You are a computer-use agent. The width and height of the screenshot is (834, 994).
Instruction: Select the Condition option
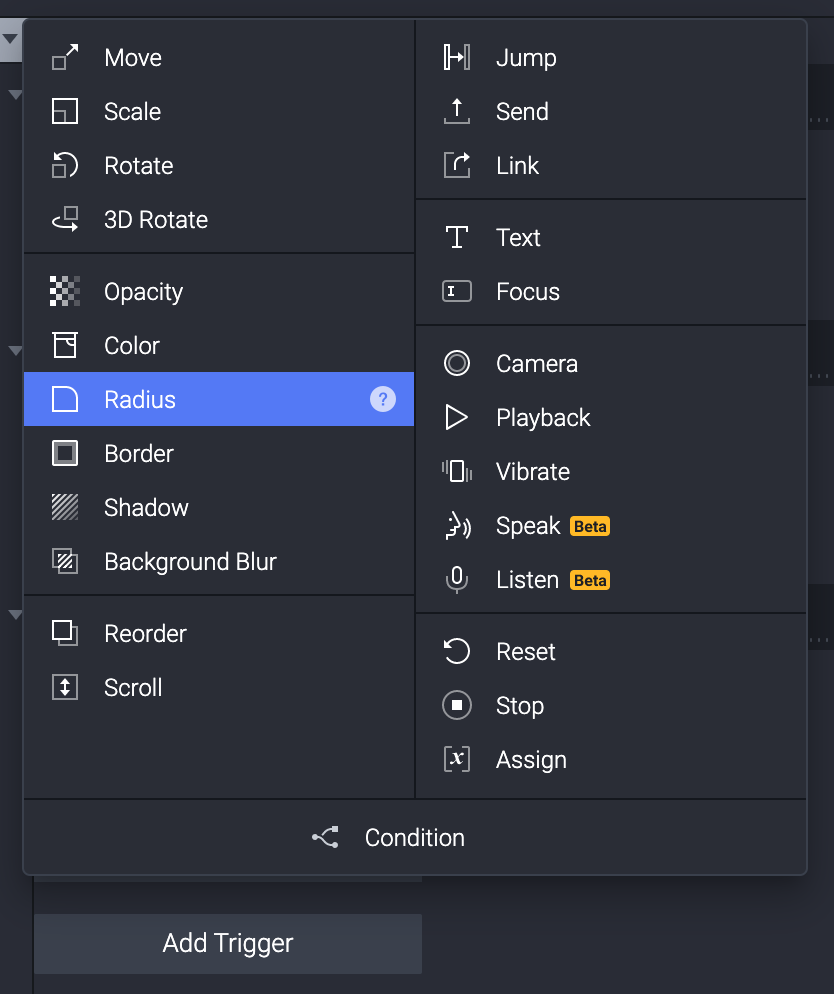(x=414, y=838)
